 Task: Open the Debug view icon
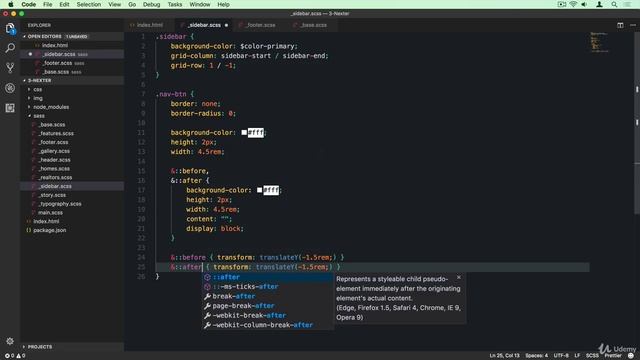[10, 88]
